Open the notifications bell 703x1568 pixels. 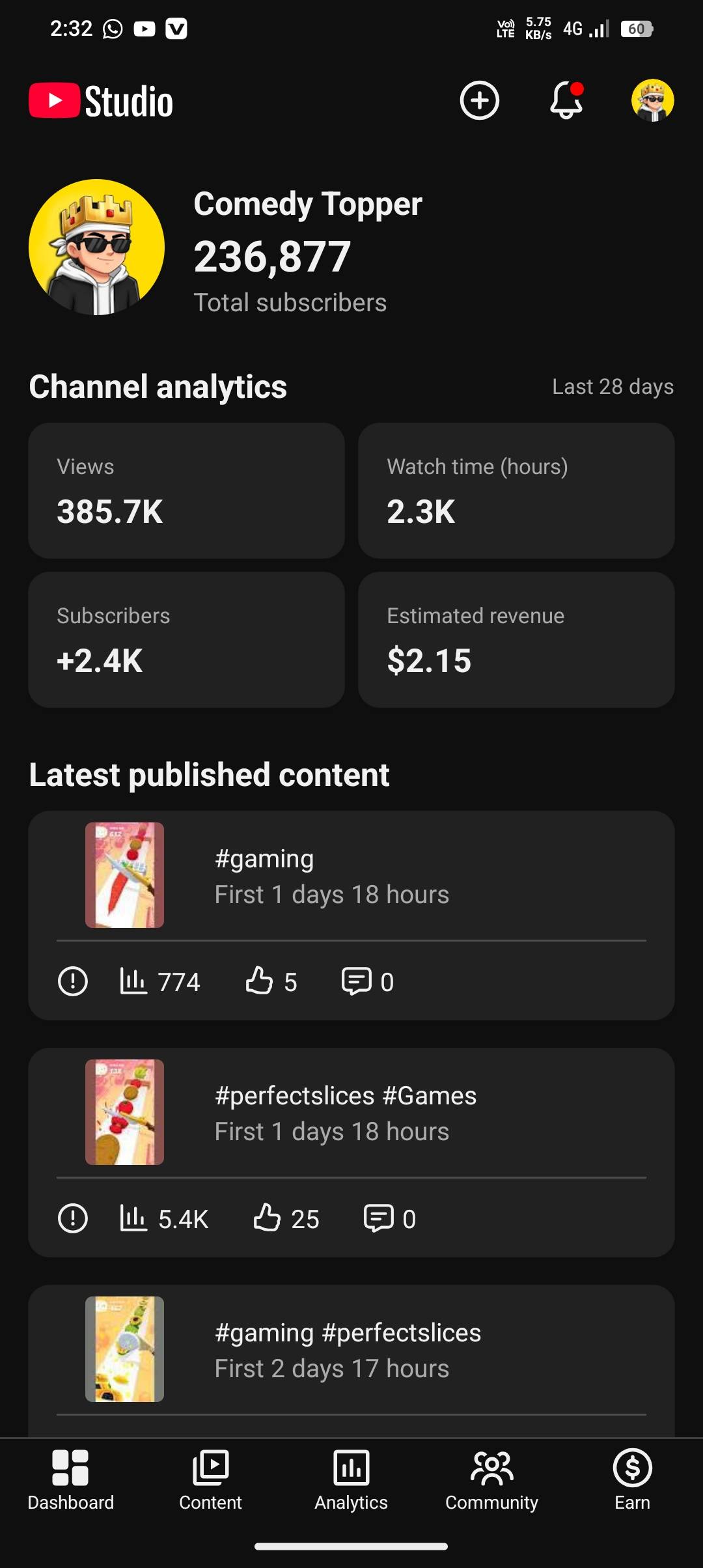click(x=566, y=101)
